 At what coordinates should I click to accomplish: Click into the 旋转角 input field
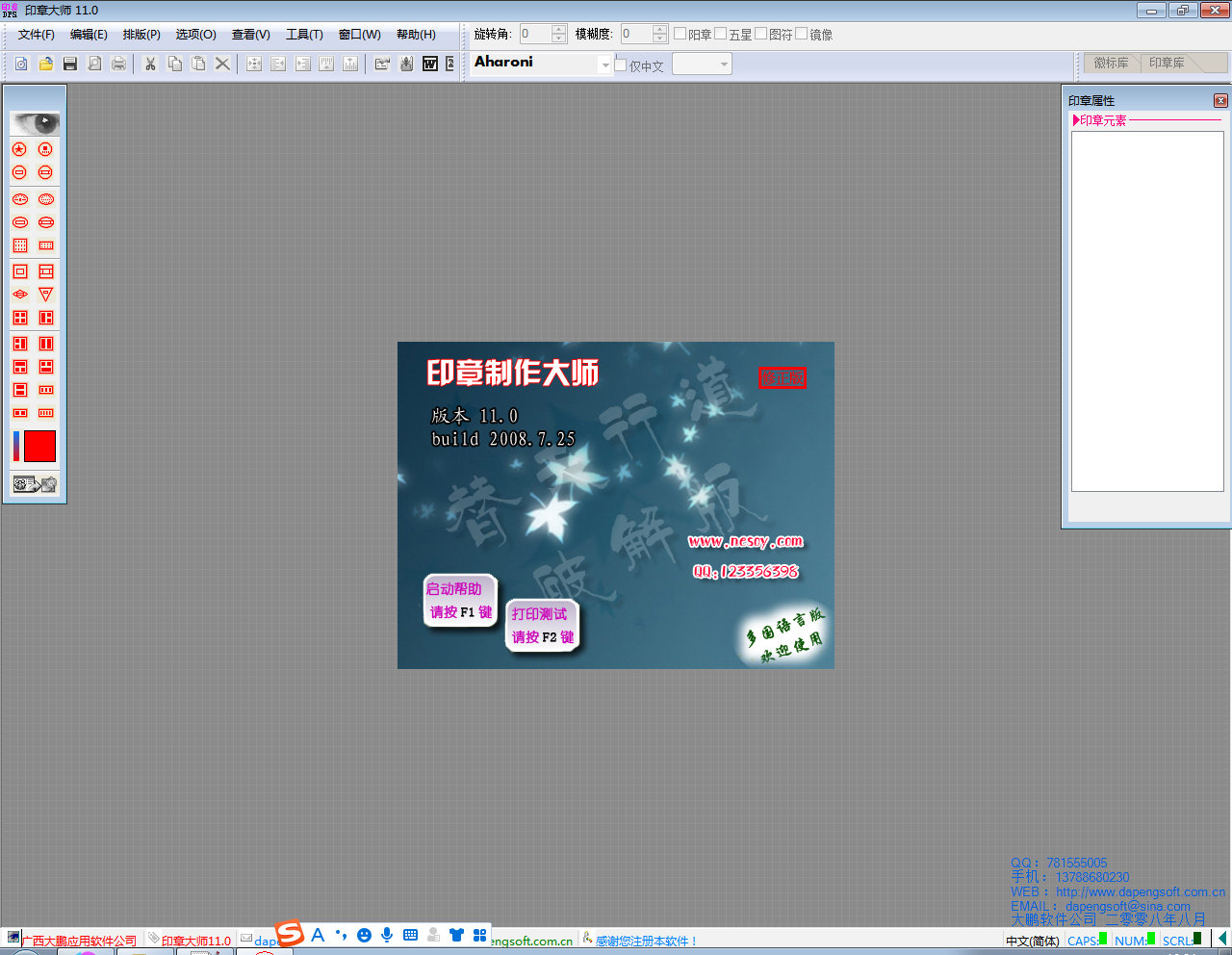pyautogui.click(x=535, y=34)
